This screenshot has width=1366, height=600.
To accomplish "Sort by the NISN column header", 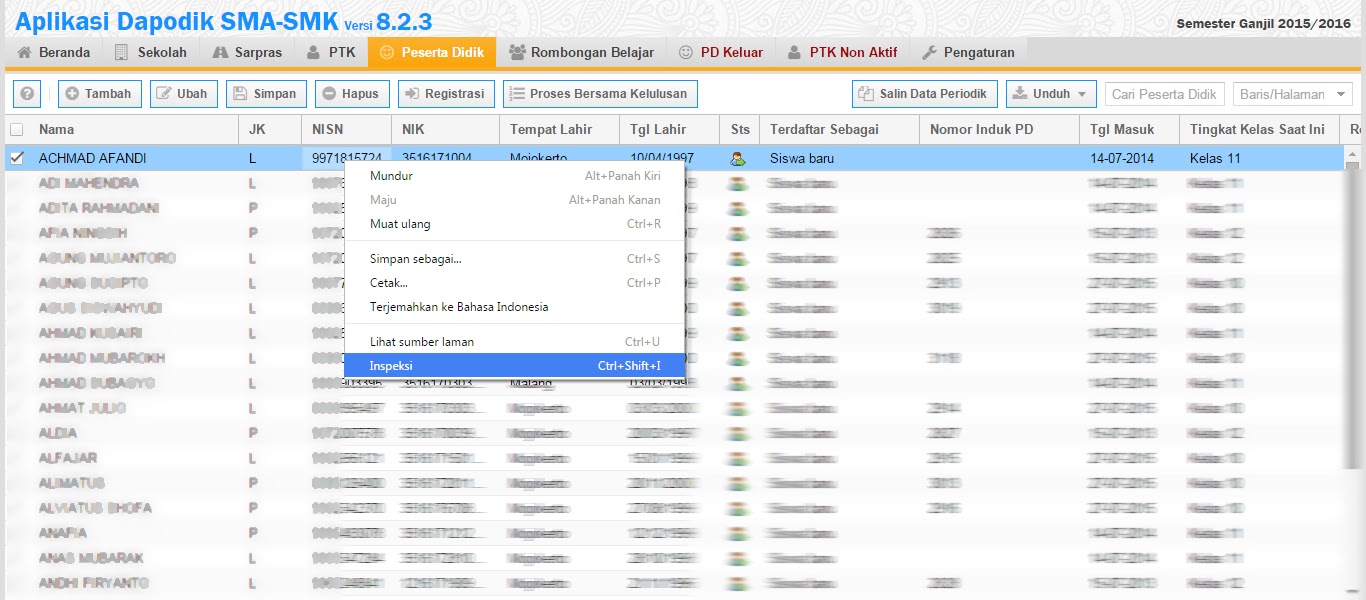I will [x=346, y=129].
